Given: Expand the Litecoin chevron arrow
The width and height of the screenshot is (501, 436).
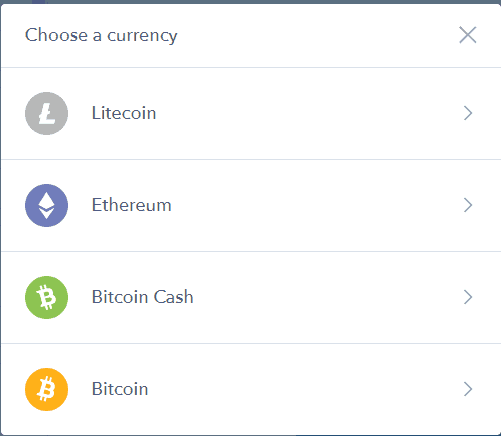Looking at the screenshot, I should pyautogui.click(x=468, y=113).
